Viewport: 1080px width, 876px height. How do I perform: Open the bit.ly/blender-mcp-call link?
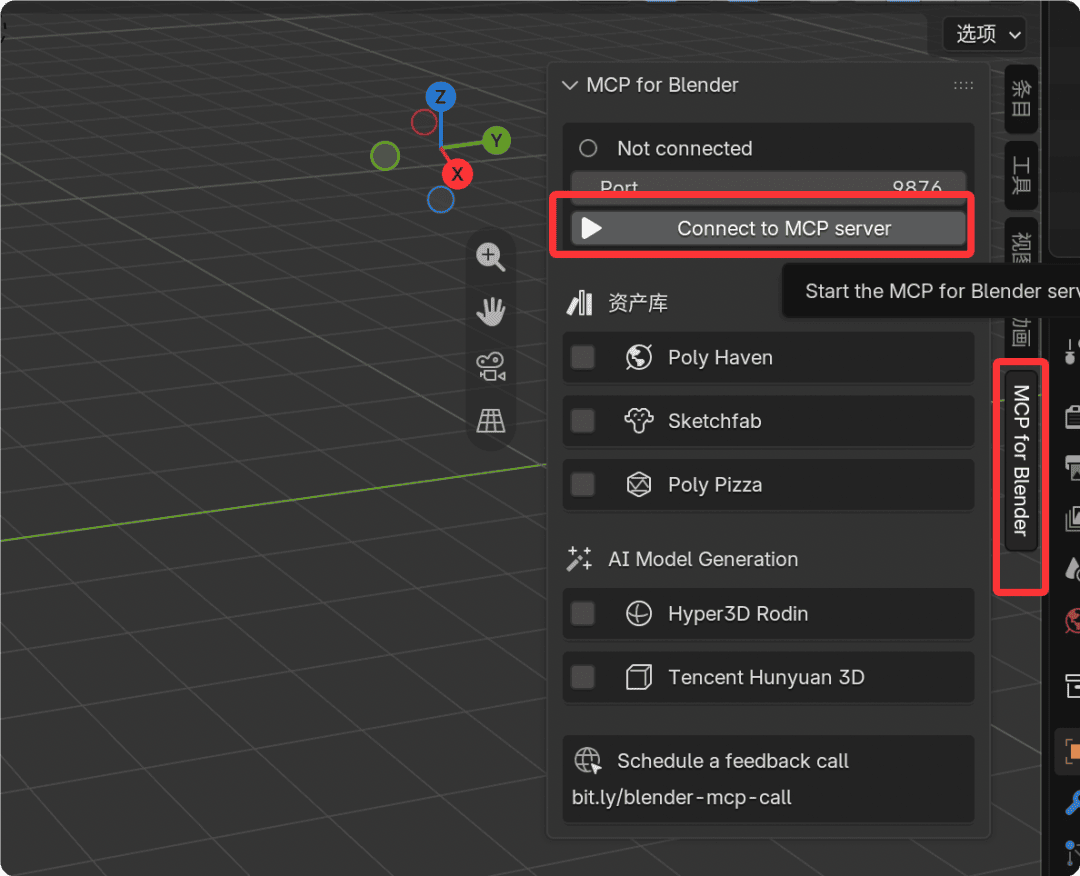point(681,797)
